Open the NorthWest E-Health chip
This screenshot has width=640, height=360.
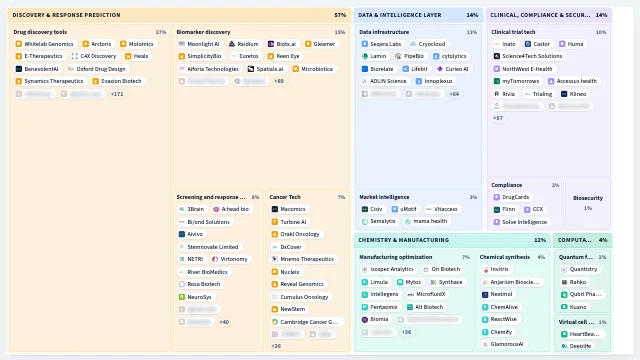[524, 69]
